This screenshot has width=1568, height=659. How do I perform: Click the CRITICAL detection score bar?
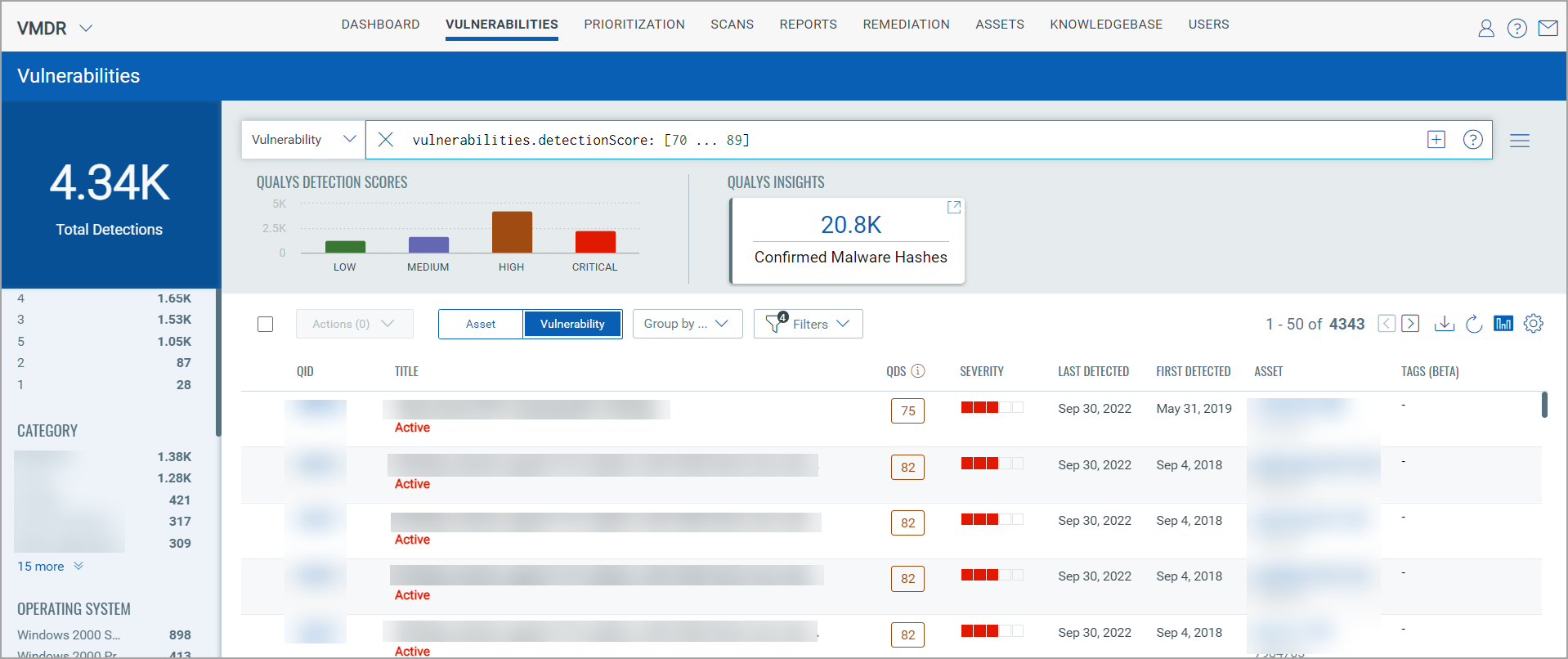pos(595,242)
